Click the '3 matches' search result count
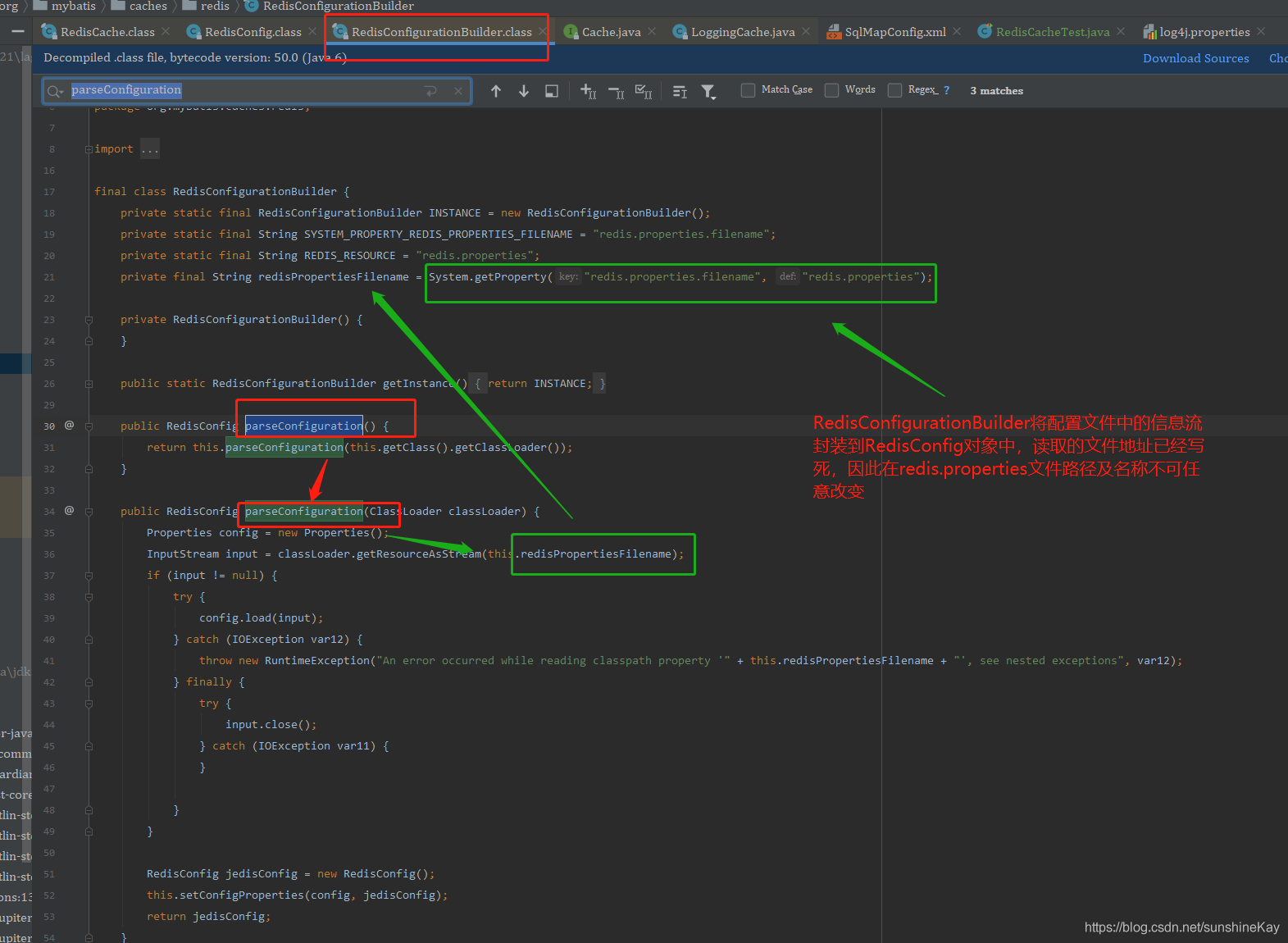1288x943 pixels. click(996, 91)
